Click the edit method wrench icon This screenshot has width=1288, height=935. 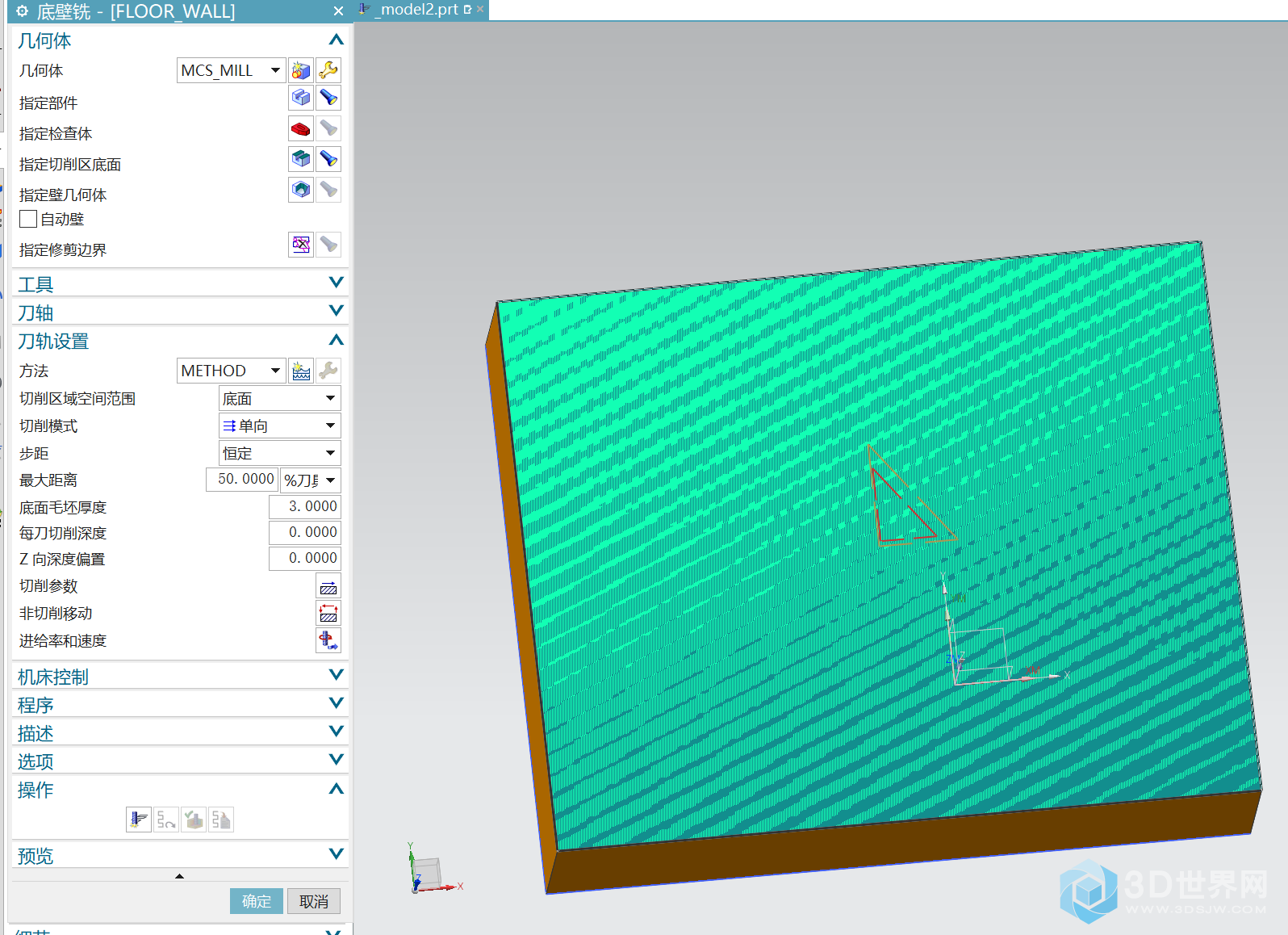[328, 371]
